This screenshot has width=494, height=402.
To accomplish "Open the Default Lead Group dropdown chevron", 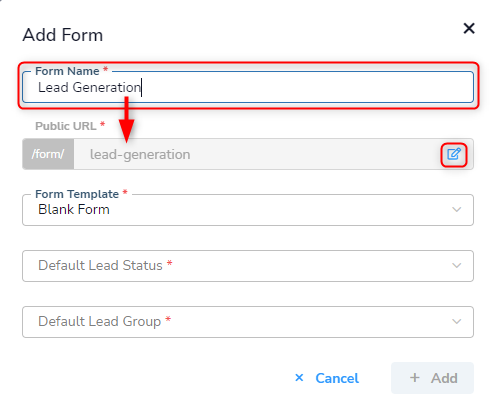I will coord(456,322).
